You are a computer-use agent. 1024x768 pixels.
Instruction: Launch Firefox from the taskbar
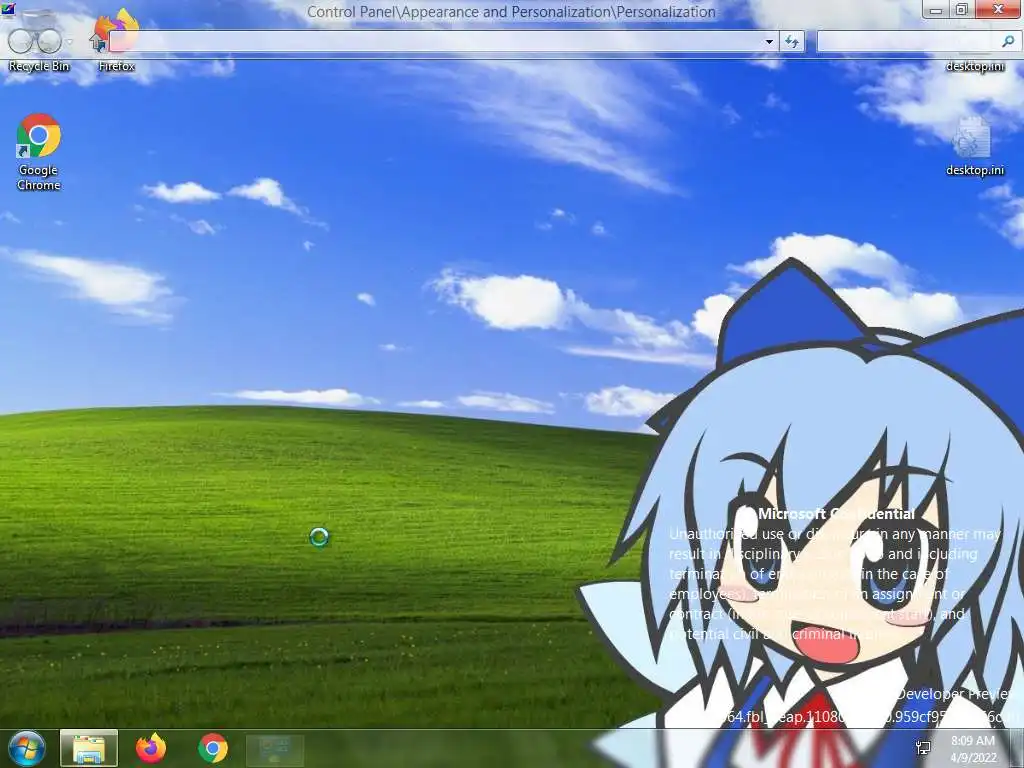(x=151, y=748)
